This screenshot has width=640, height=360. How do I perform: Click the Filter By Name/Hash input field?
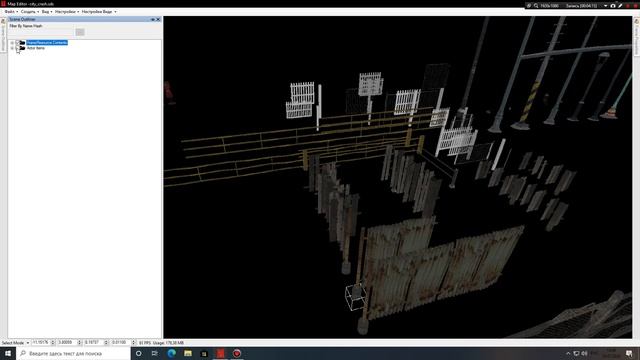point(42,32)
